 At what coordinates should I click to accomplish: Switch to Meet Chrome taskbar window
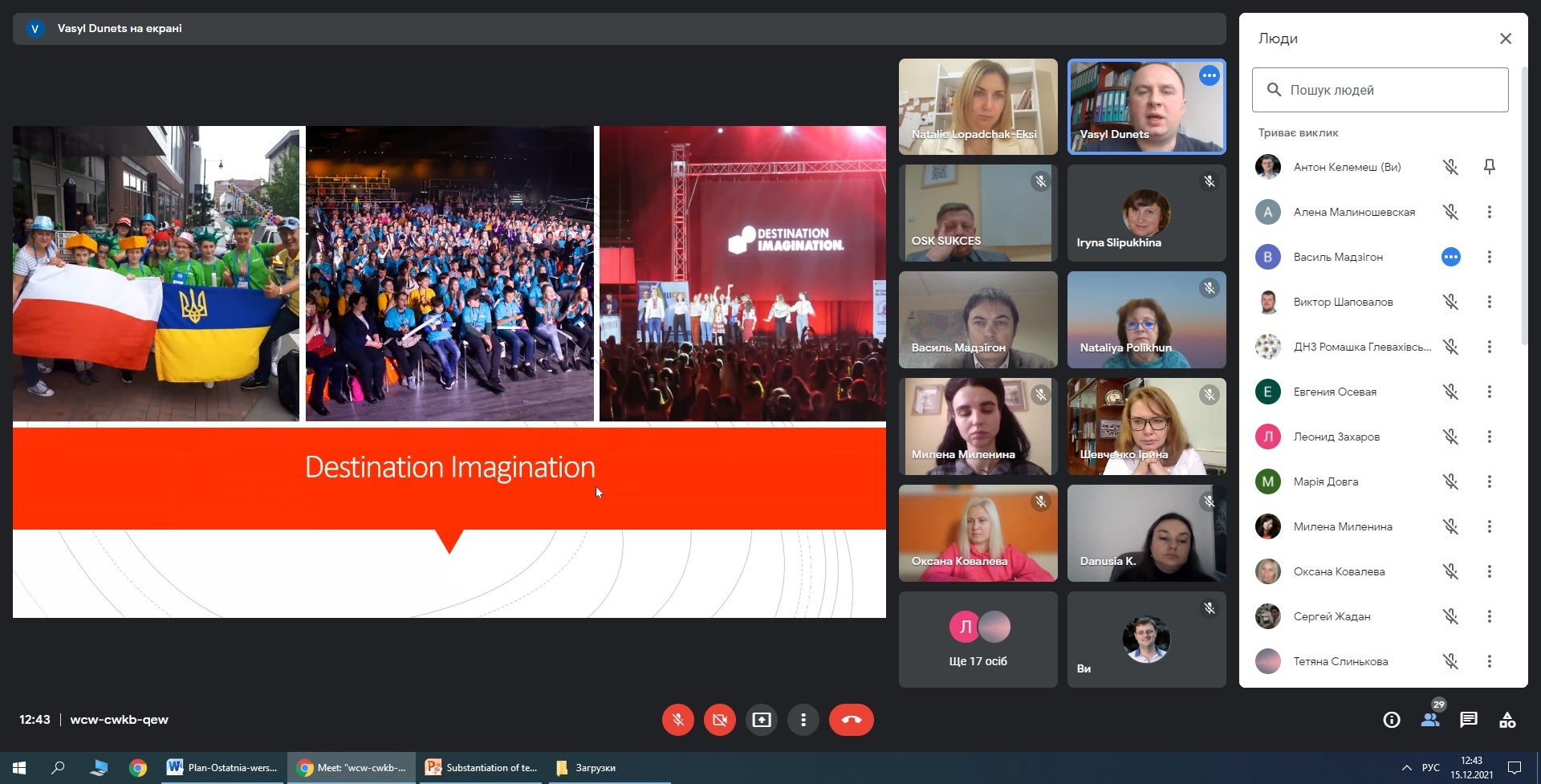pyautogui.click(x=352, y=768)
